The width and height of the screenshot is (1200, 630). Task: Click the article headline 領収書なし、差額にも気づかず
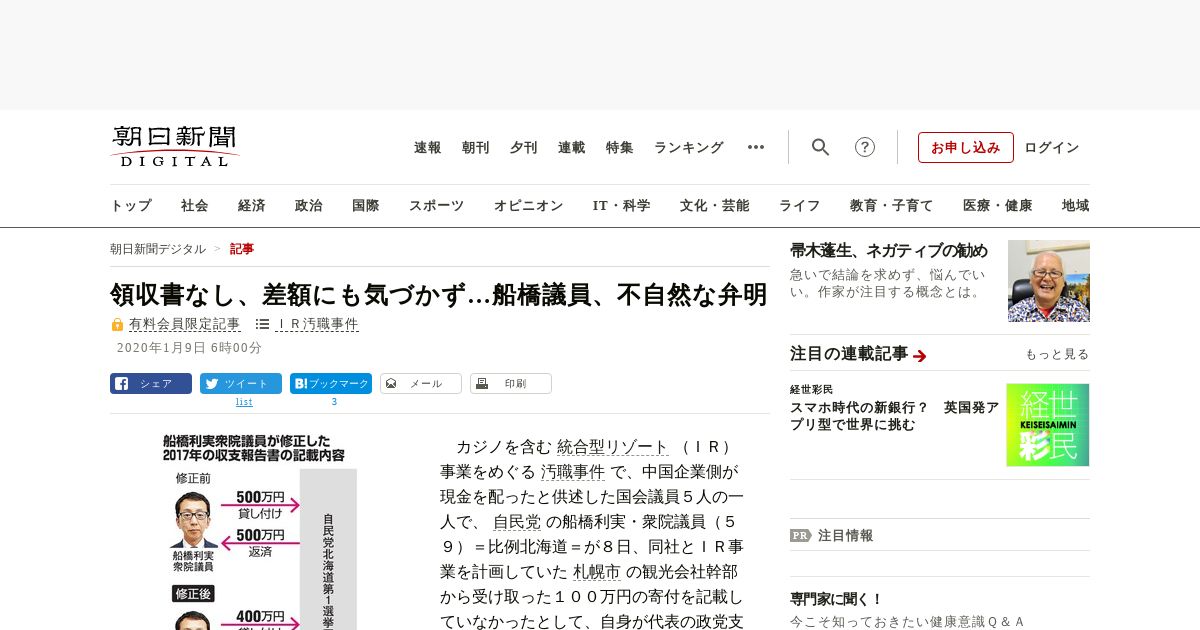click(439, 294)
